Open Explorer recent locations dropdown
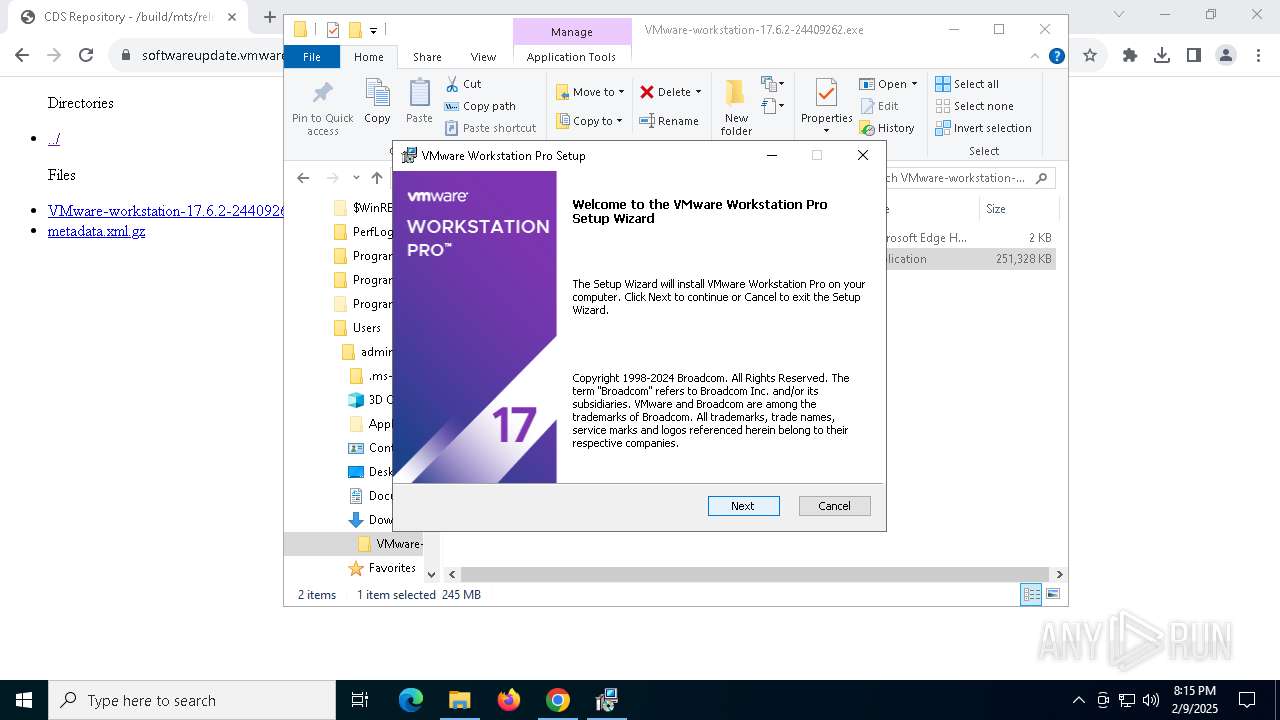Image resolution: width=1280 pixels, height=720 pixels. tap(355, 178)
